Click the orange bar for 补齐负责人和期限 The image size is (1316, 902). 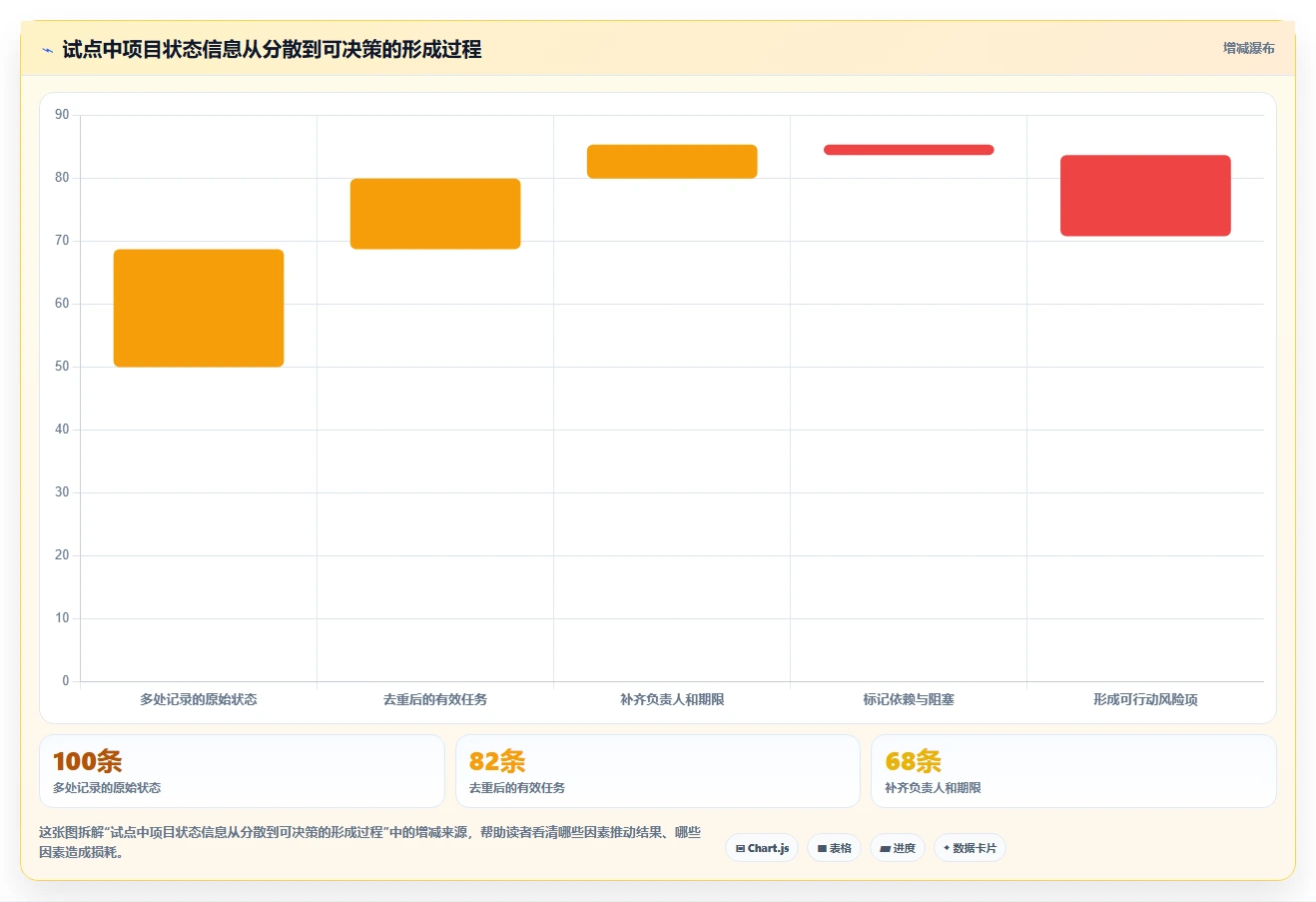[672, 162]
